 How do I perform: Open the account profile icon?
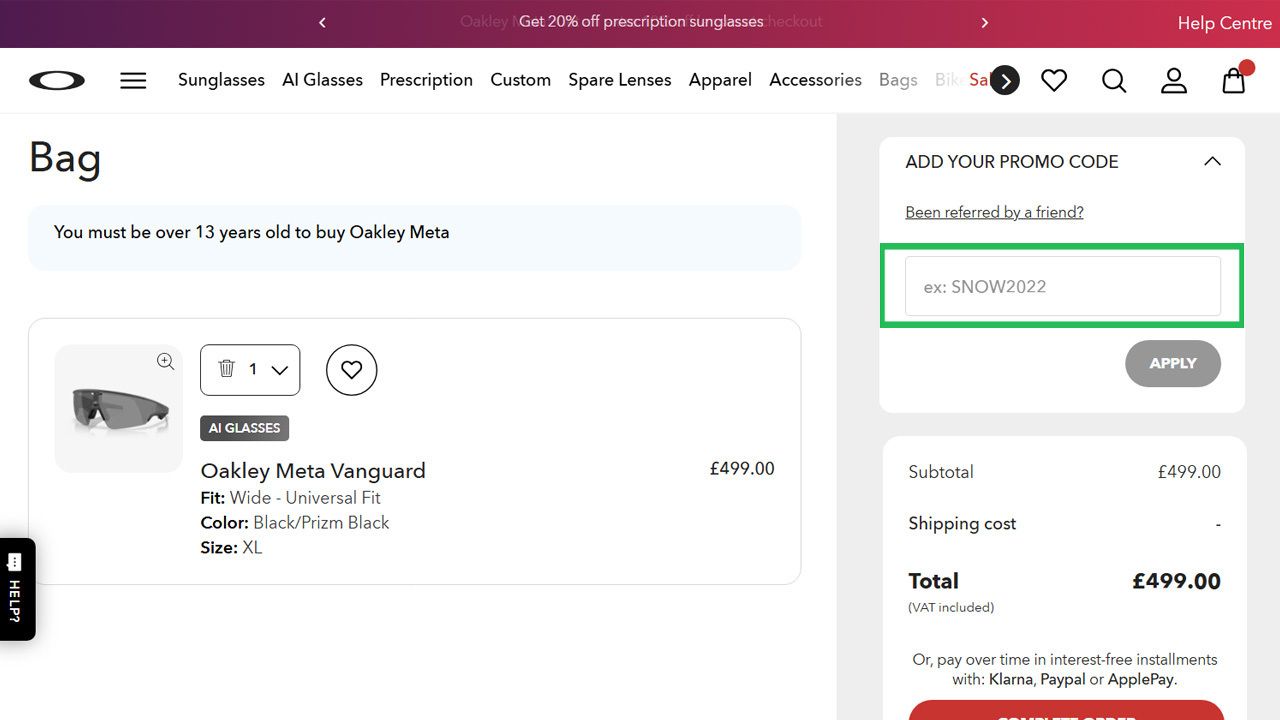pyautogui.click(x=1174, y=80)
